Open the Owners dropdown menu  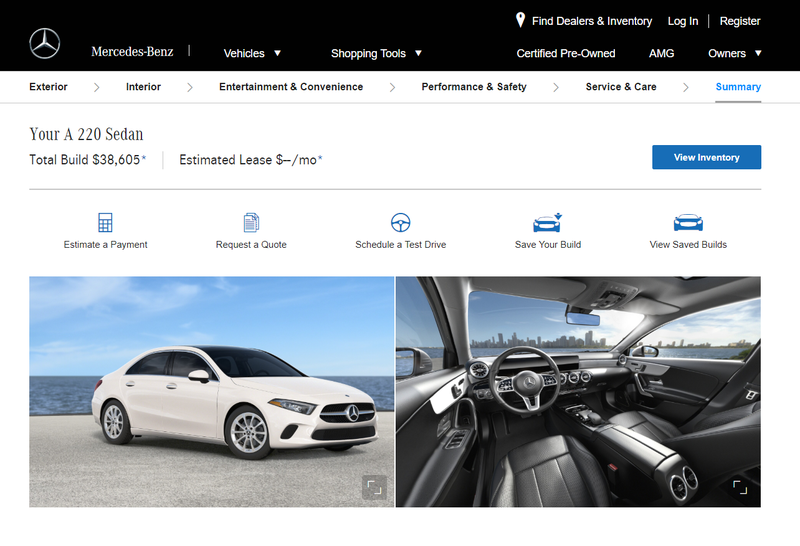click(735, 53)
